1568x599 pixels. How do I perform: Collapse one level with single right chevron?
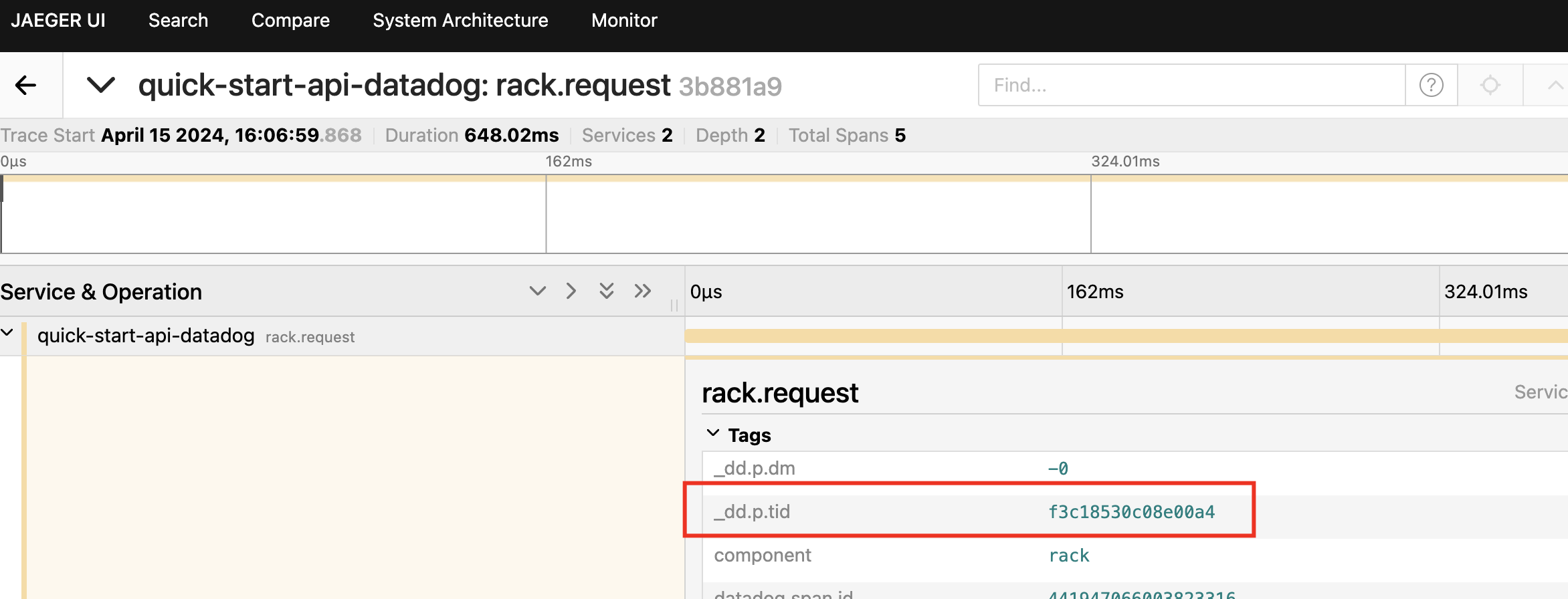click(x=571, y=291)
